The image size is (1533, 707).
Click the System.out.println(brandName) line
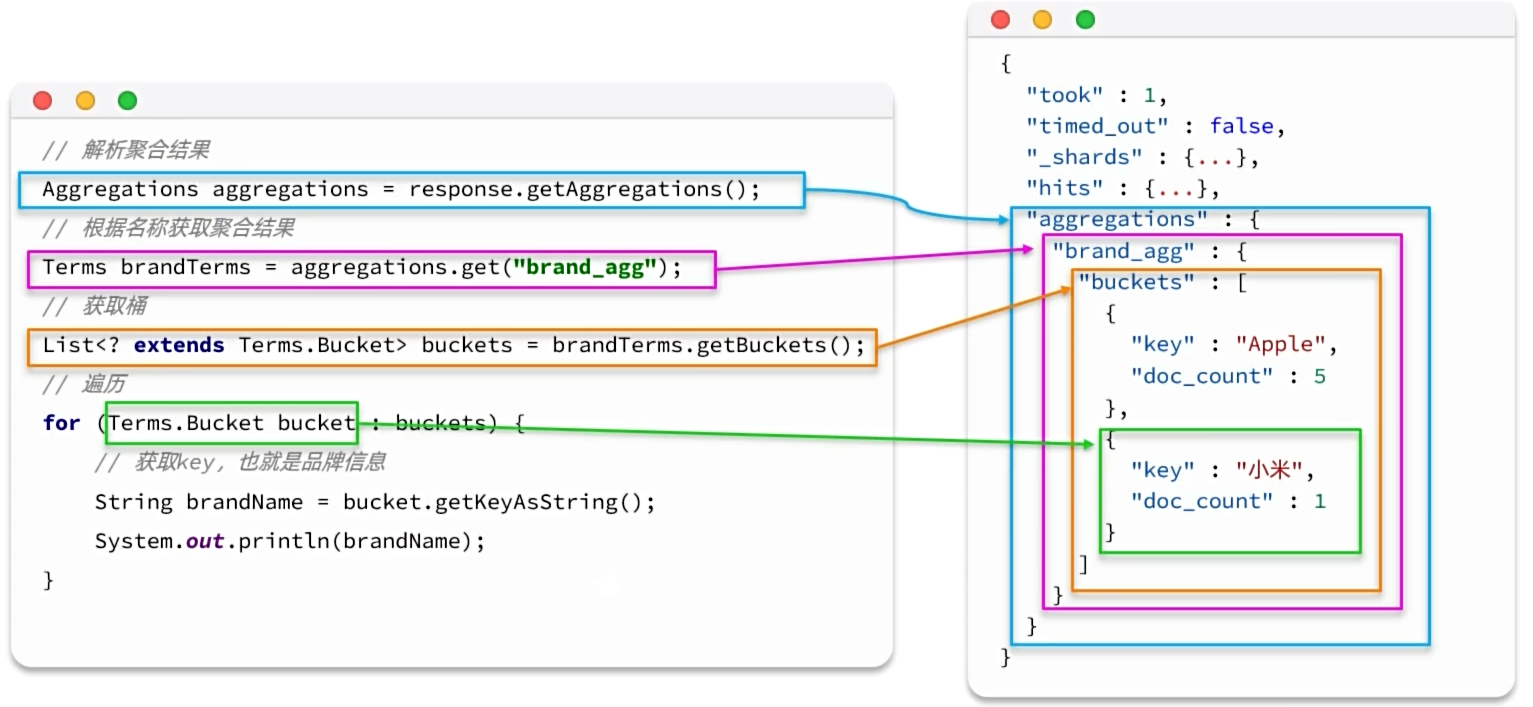289,541
